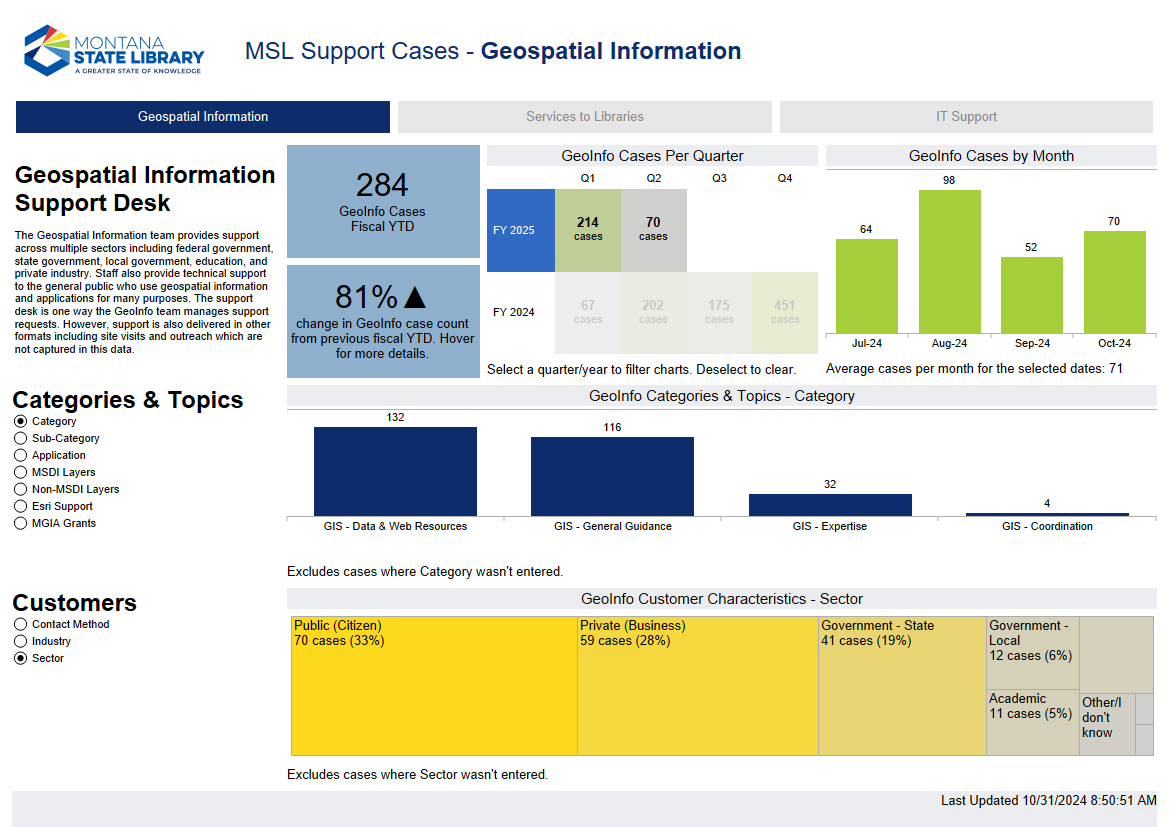Click the GIS - Data & Web Resources bar
This screenshot has width=1169, height=827.
tap(394, 470)
